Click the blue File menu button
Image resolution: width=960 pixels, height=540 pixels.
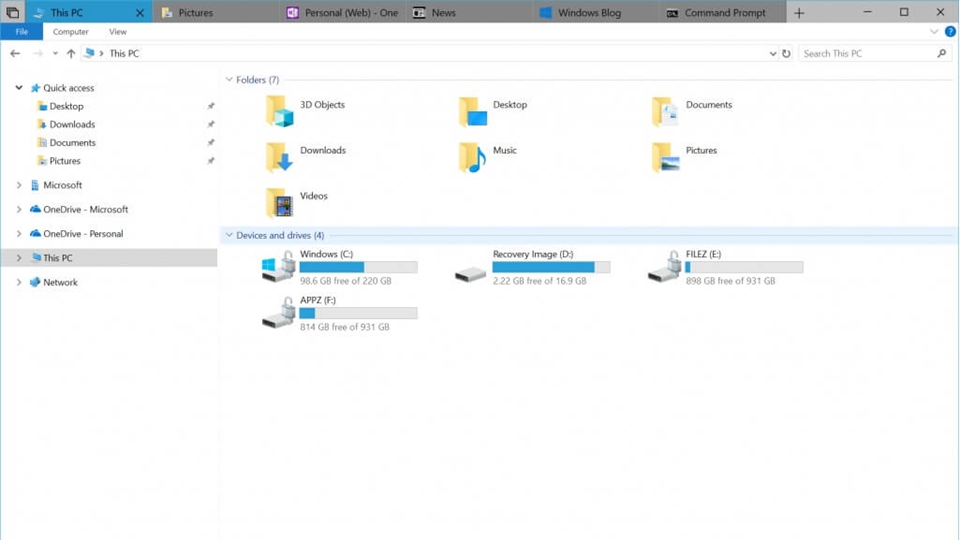tap(21, 32)
